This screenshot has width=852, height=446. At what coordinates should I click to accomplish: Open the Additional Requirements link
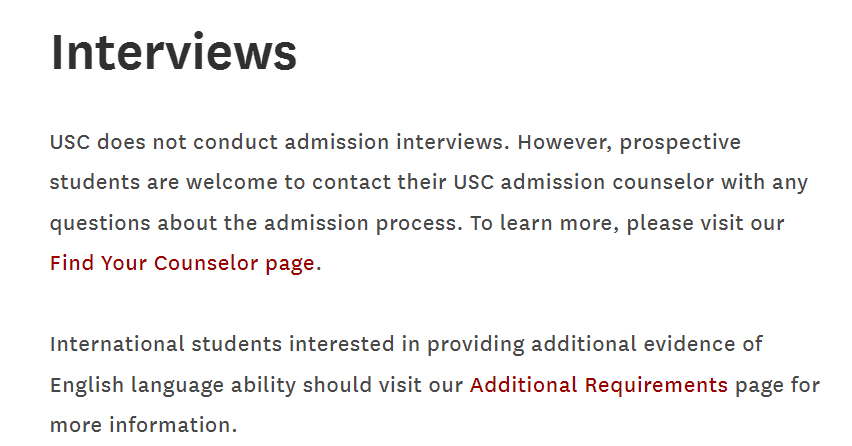click(598, 385)
